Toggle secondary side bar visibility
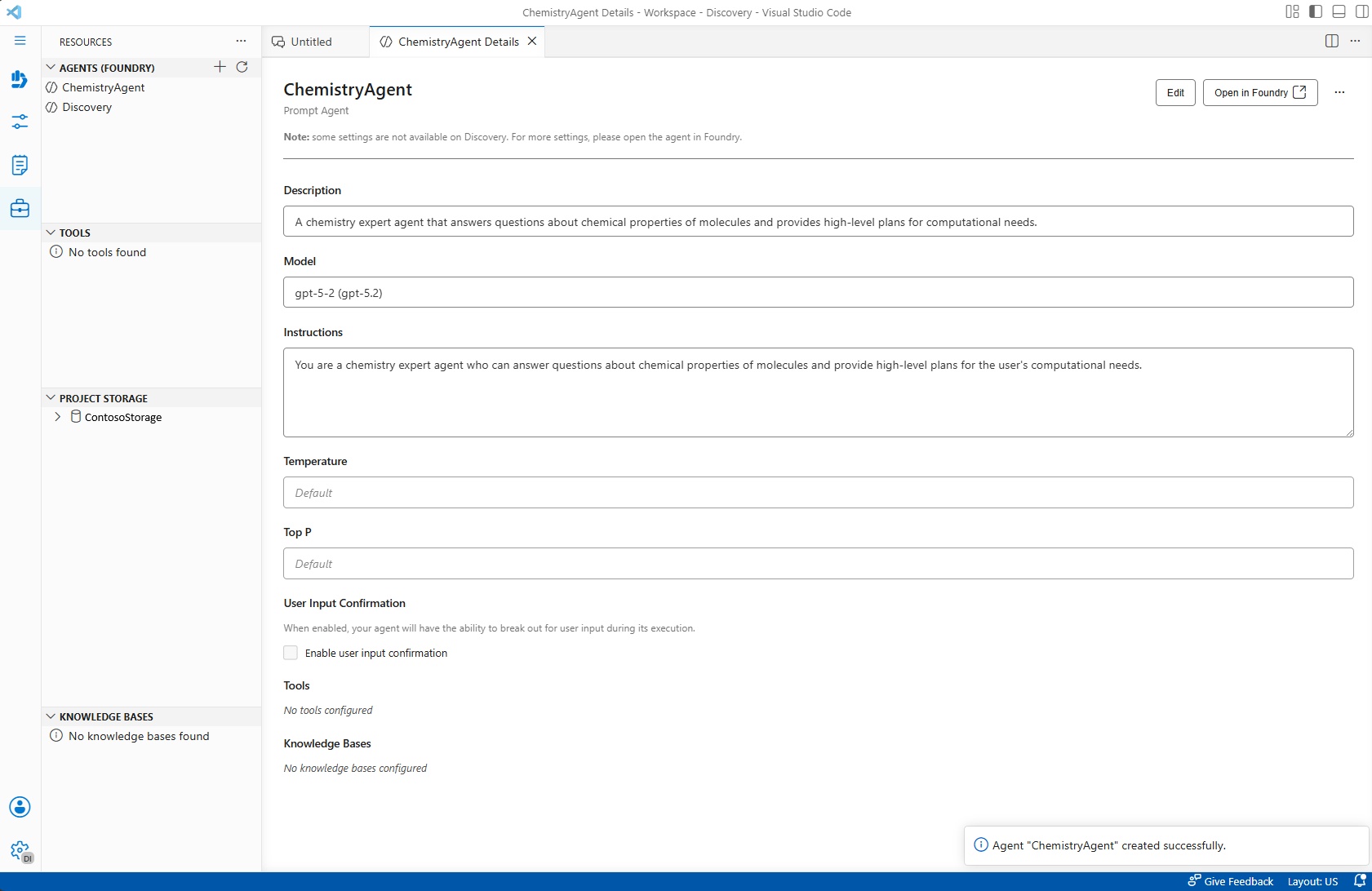 (x=1361, y=11)
